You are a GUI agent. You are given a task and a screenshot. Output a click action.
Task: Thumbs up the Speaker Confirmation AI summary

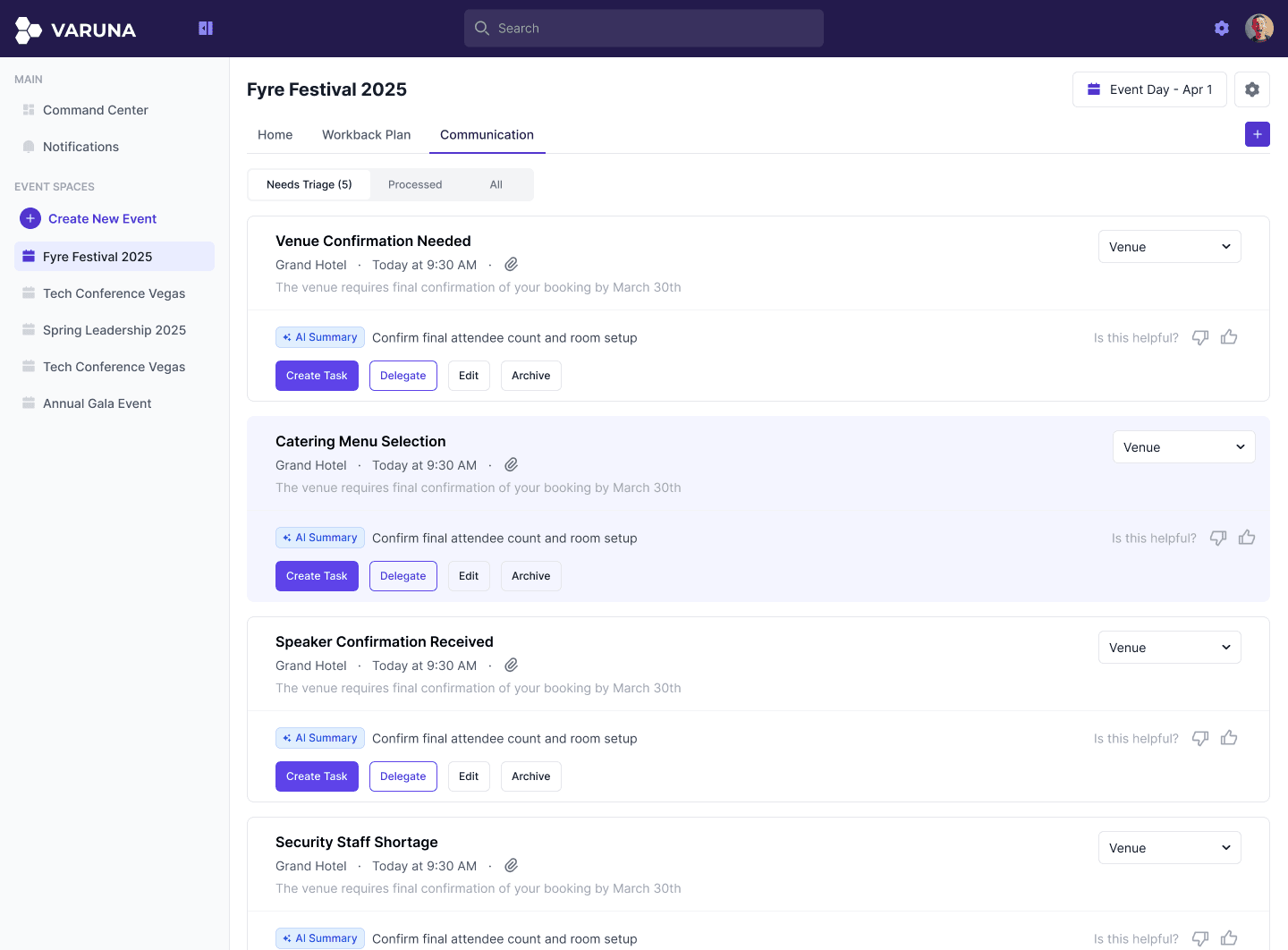[1229, 738]
